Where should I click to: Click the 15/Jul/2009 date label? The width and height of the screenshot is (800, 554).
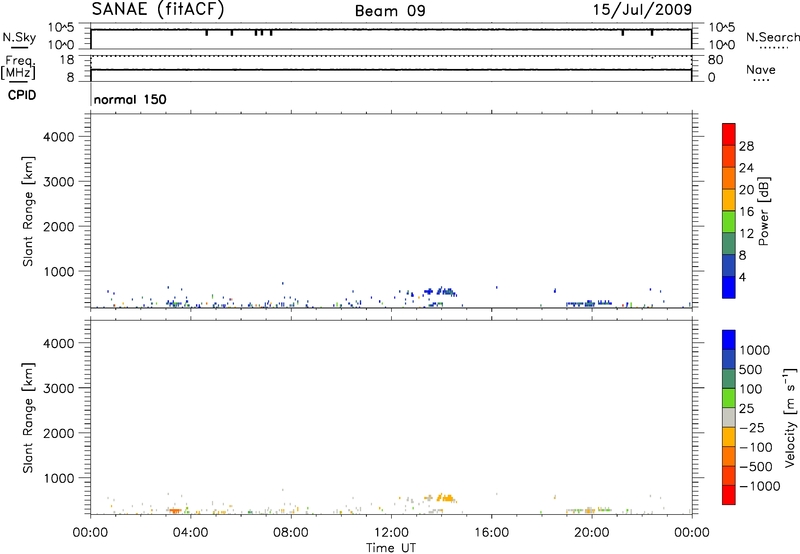click(642, 9)
